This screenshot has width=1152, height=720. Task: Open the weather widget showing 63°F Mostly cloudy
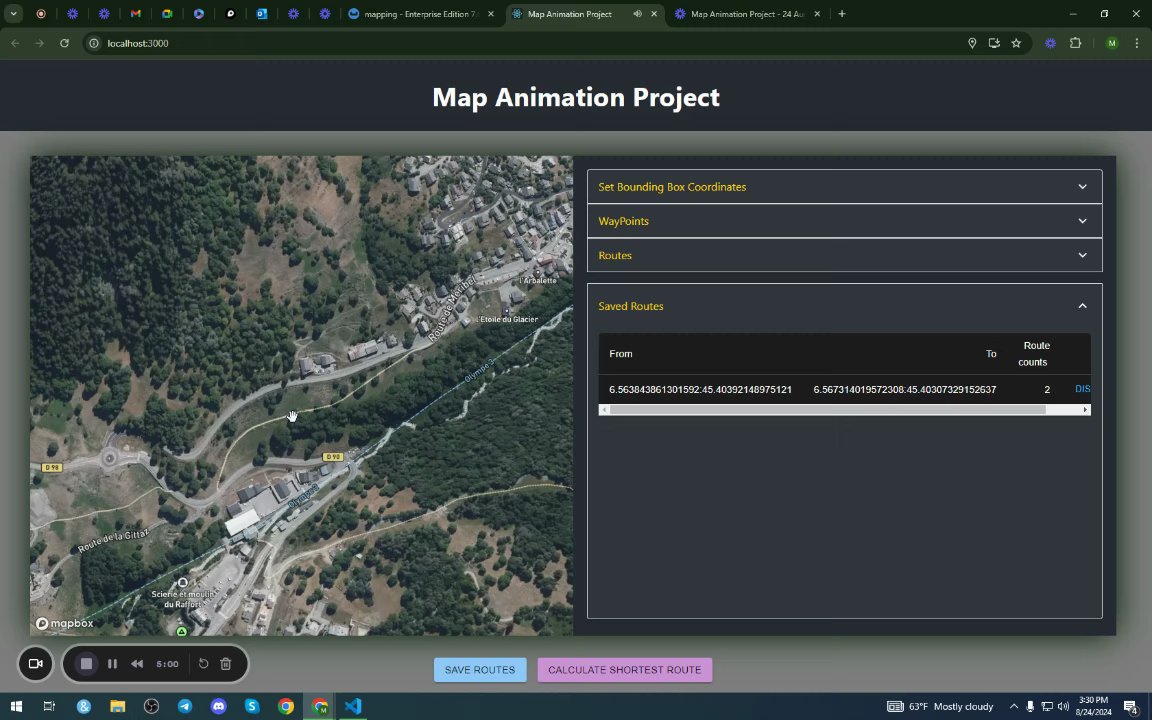940,707
